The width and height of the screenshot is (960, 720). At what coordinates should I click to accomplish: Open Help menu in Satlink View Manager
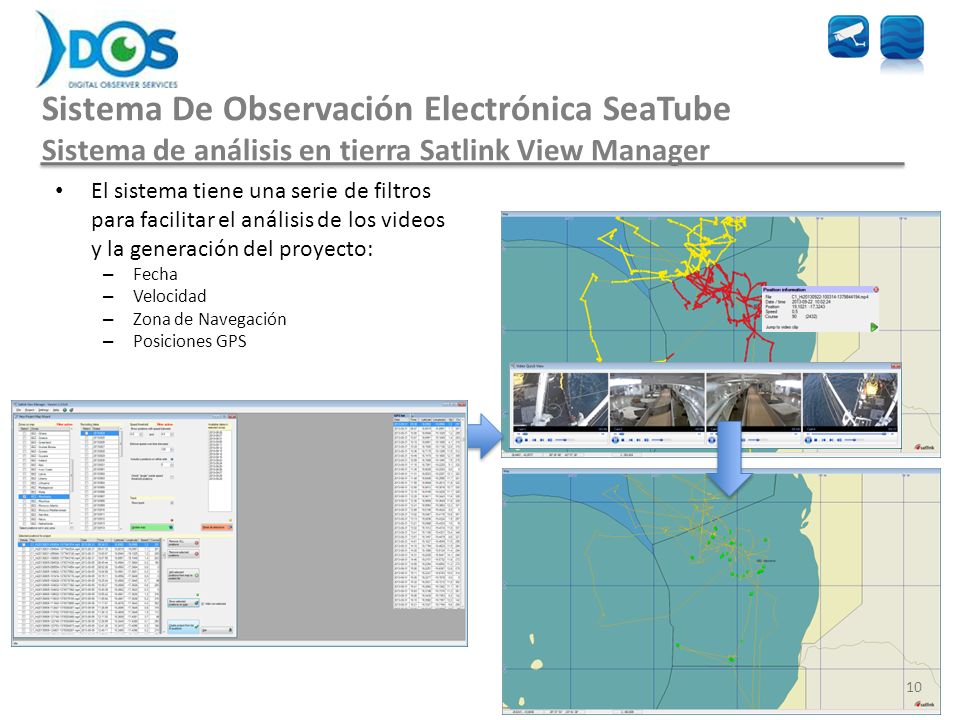point(56,410)
